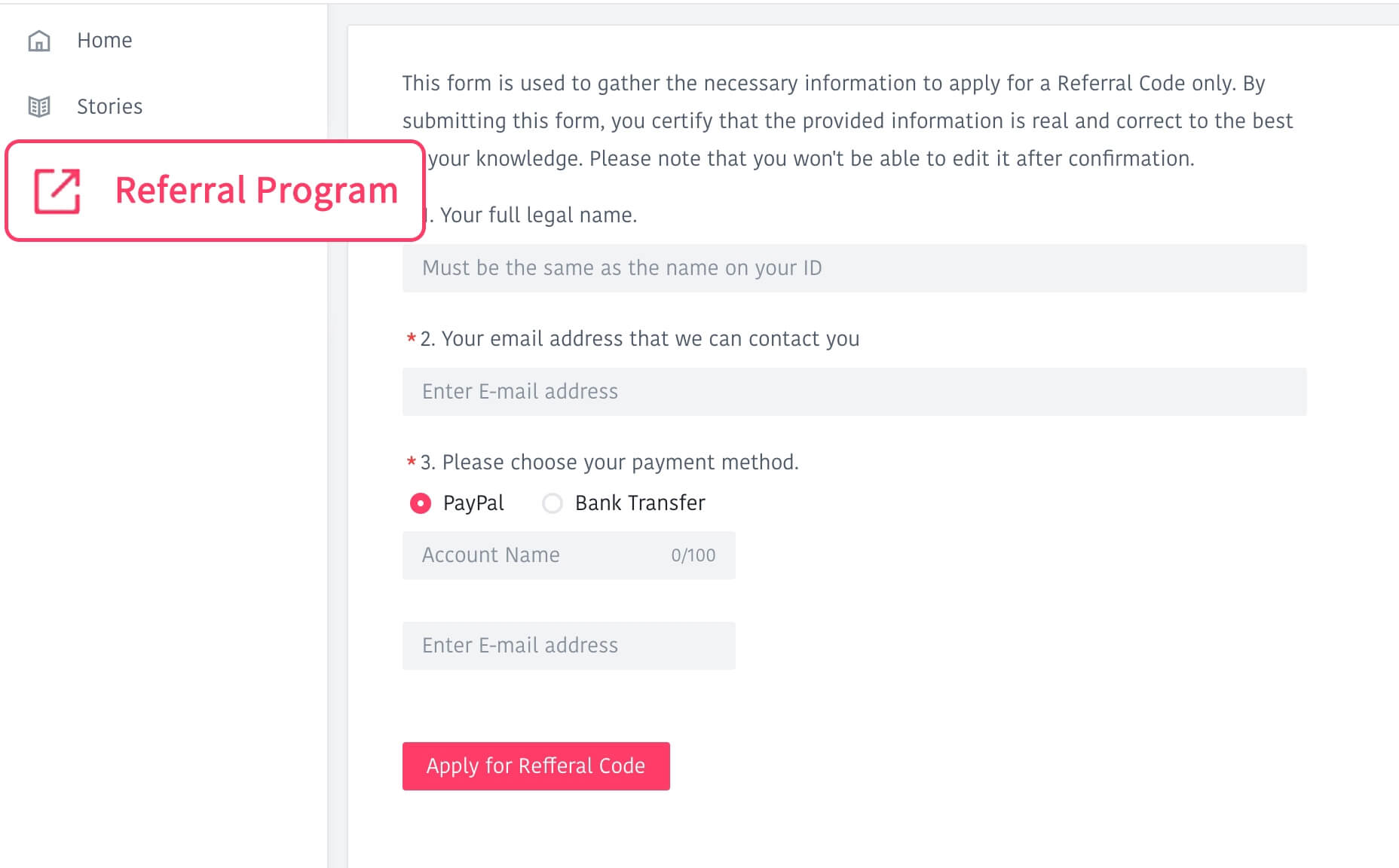Select the PayPal radio button
Screen dimensions: 1399x868
click(419, 503)
